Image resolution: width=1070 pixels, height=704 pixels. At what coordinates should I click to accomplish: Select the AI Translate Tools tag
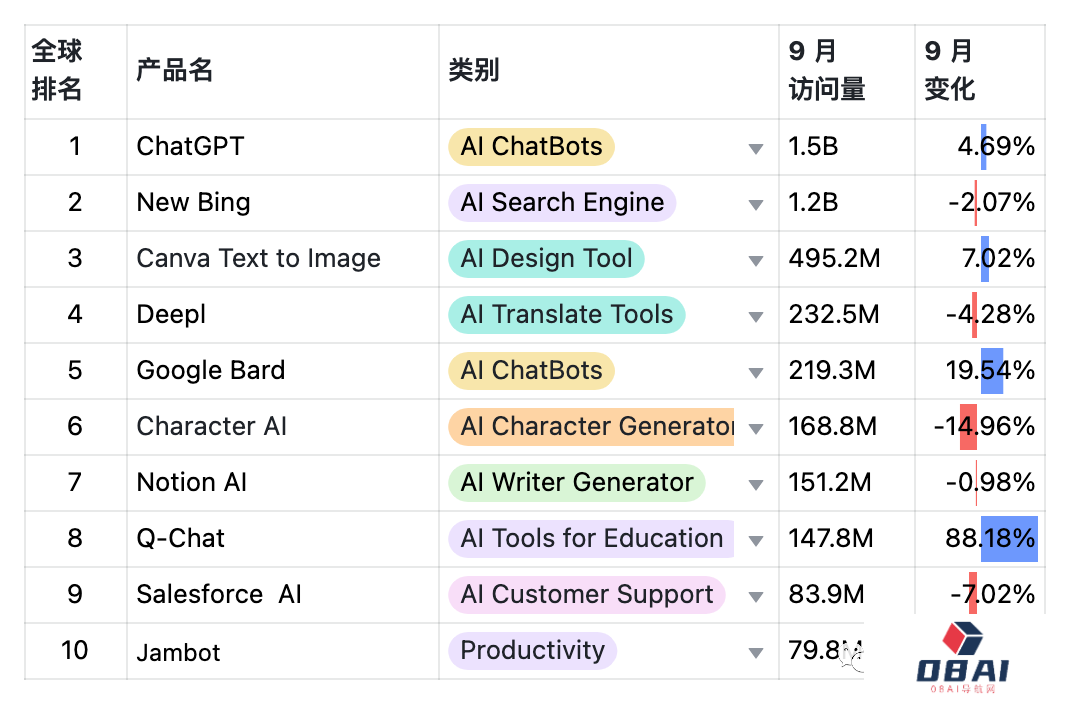[x=566, y=315]
